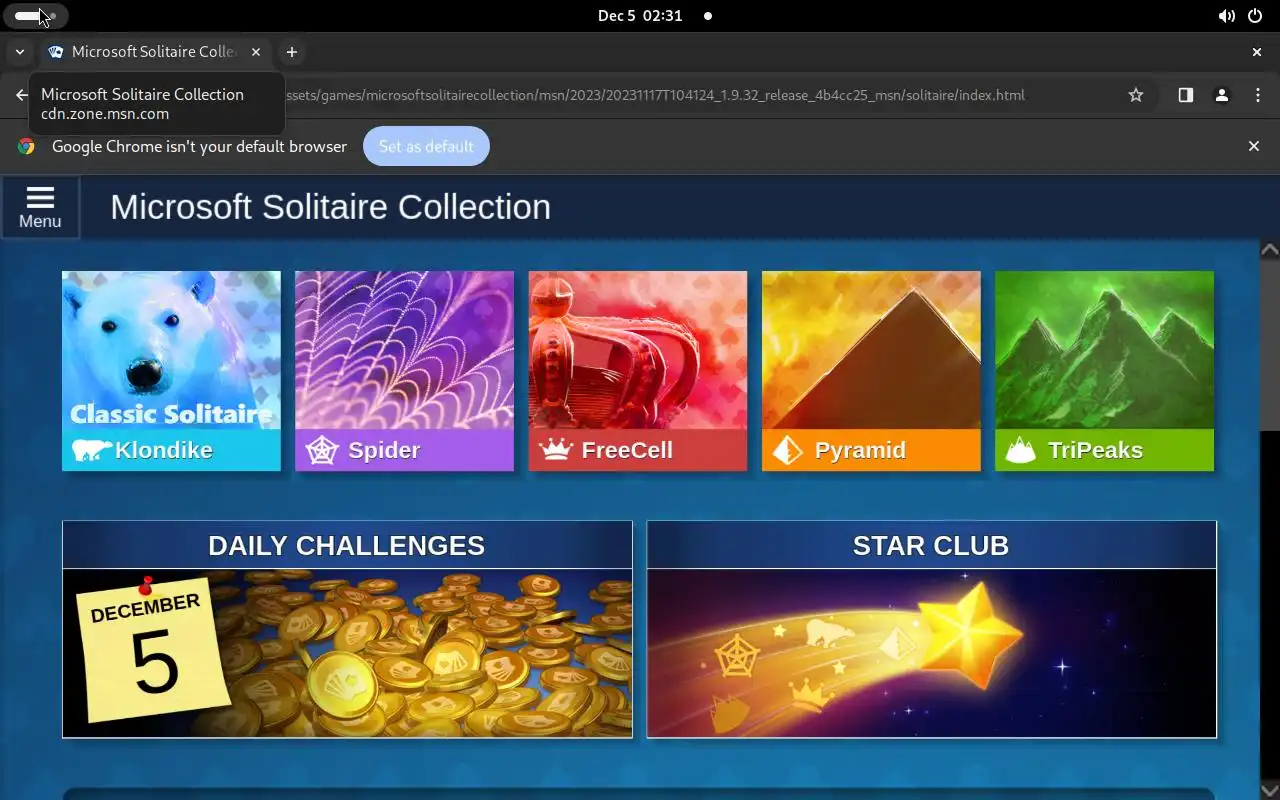The image size is (1280, 800).
Task: Open a new browser tab
Action: tap(291, 52)
